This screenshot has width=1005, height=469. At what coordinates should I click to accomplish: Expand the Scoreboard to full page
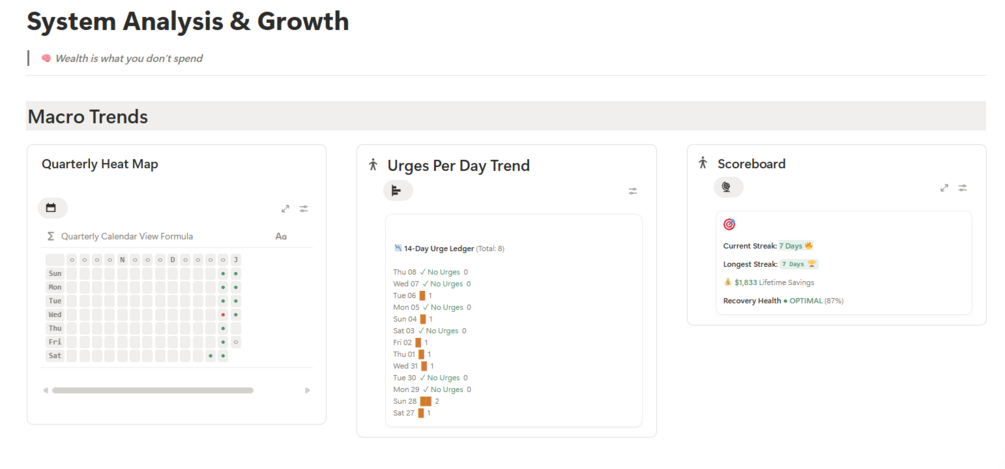click(x=944, y=188)
